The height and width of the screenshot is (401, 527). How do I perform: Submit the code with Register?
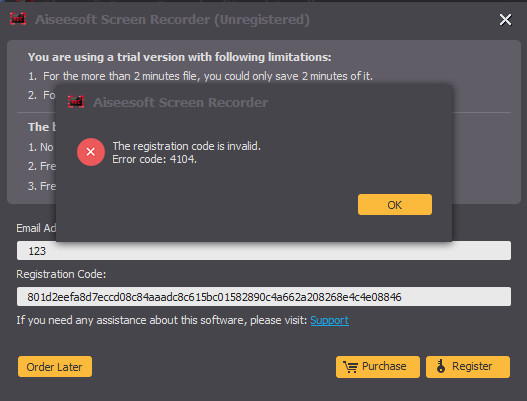pos(468,367)
